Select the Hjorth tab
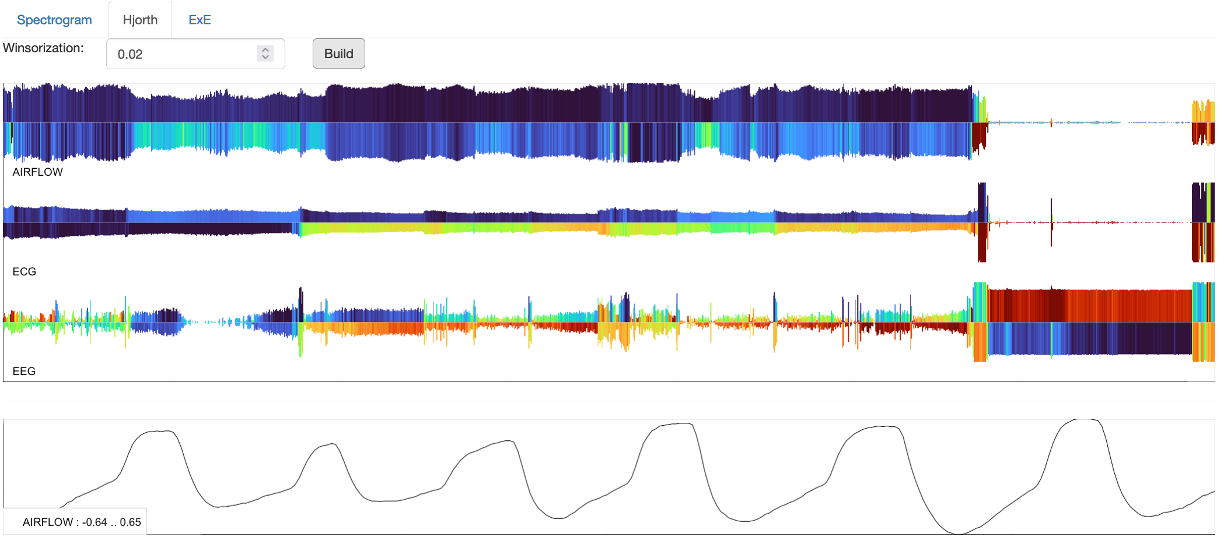 coord(139,20)
